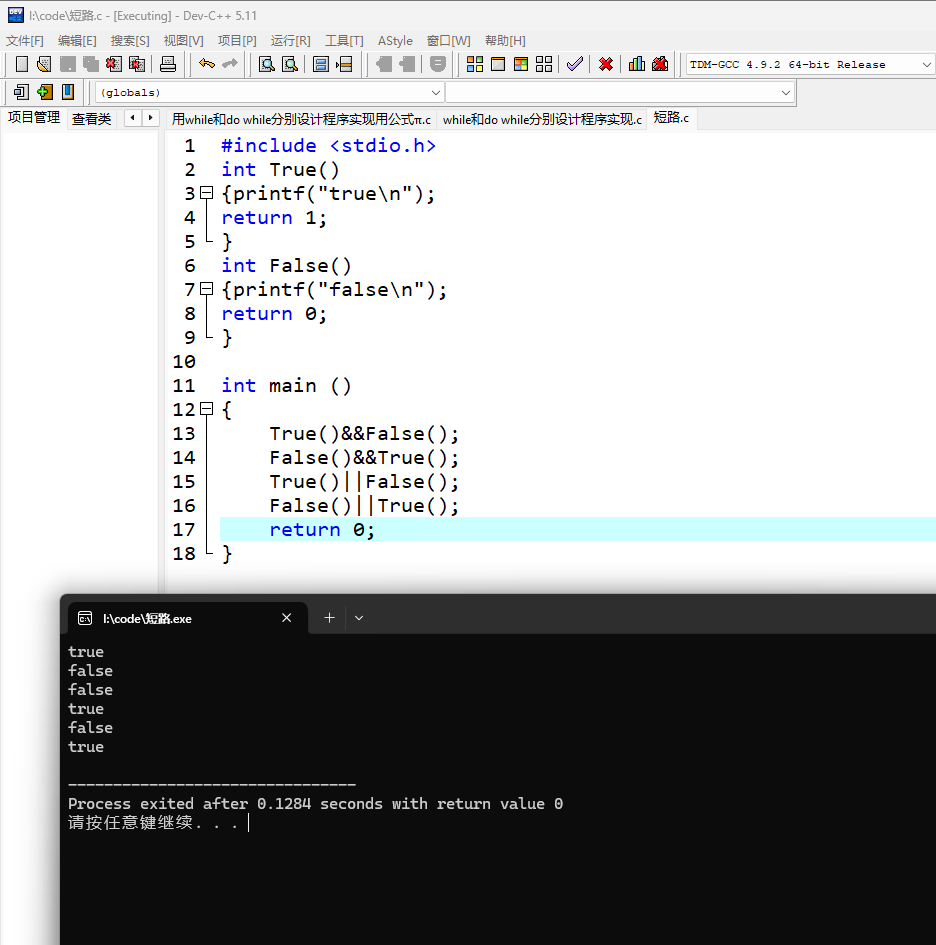Select the 短路.c editor tab
The width and height of the screenshot is (936, 945).
click(671, 118)
